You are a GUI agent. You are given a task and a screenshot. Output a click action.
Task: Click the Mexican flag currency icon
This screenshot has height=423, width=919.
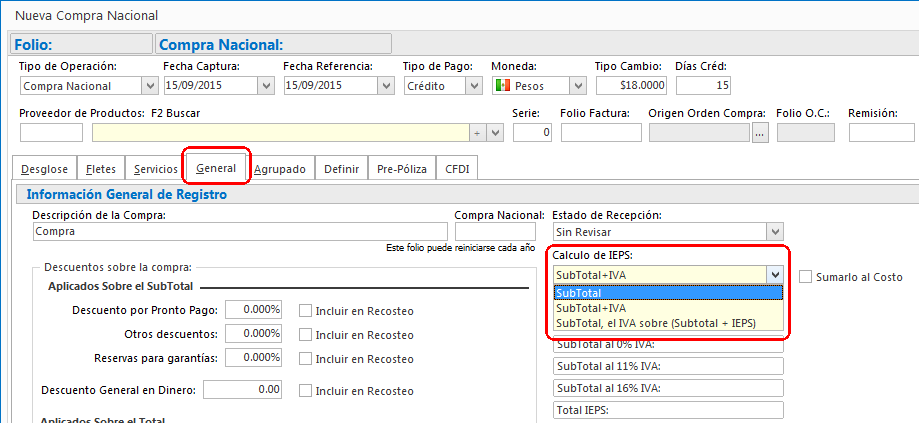pyautogui.click(x=502, y=86)
